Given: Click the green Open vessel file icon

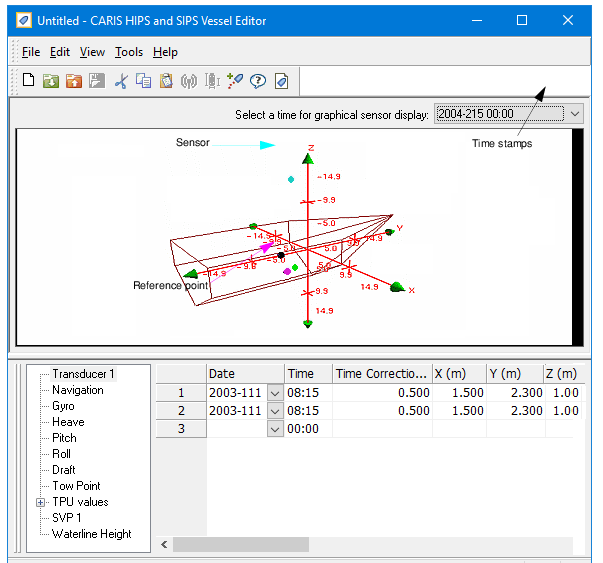Looking at the screenshot, I should click(x=51, y=81).
